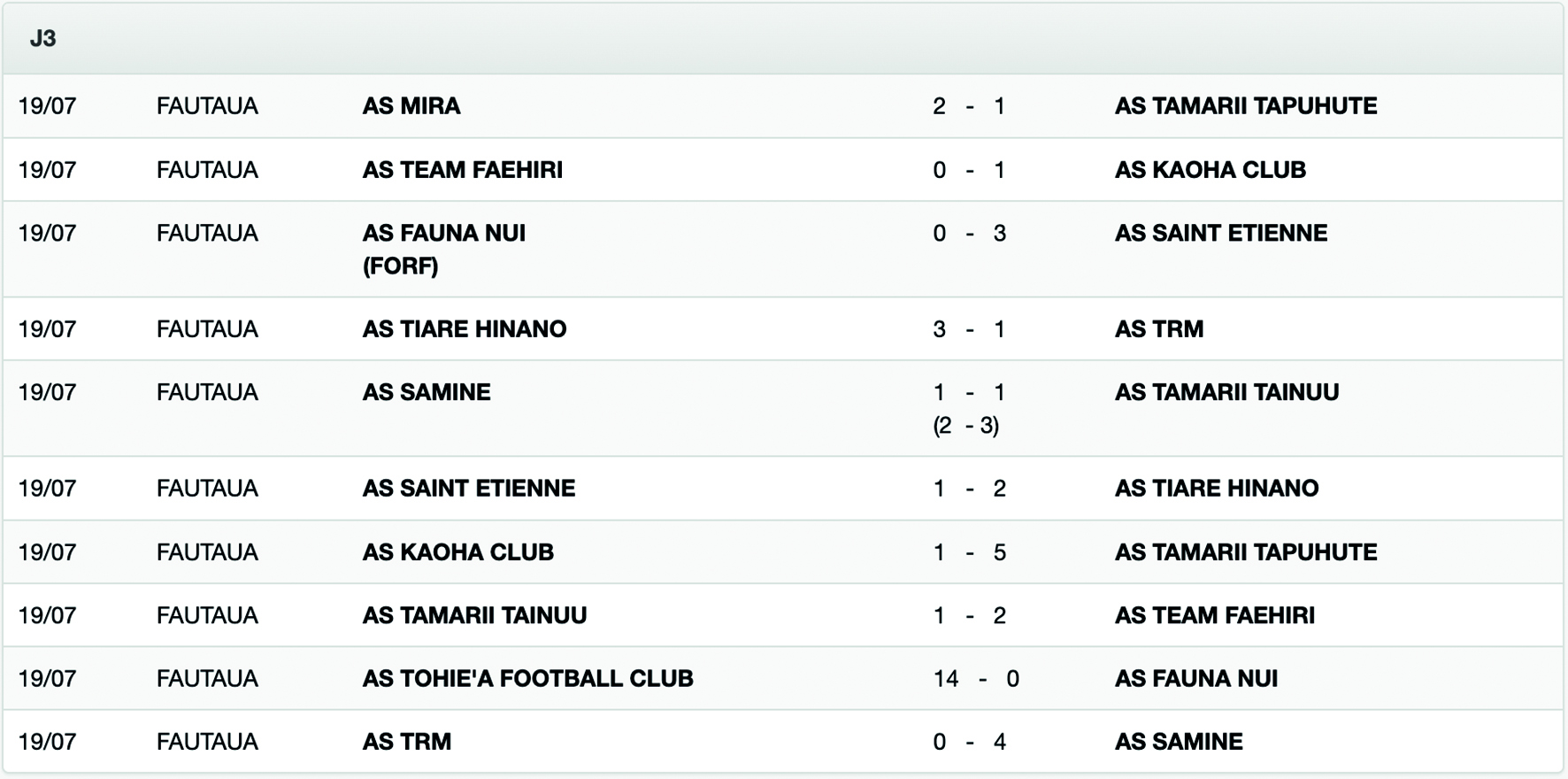Viewport: 1568px width, 779px height.
Task: Click the J3 matchday header
Action: (42, 39)
